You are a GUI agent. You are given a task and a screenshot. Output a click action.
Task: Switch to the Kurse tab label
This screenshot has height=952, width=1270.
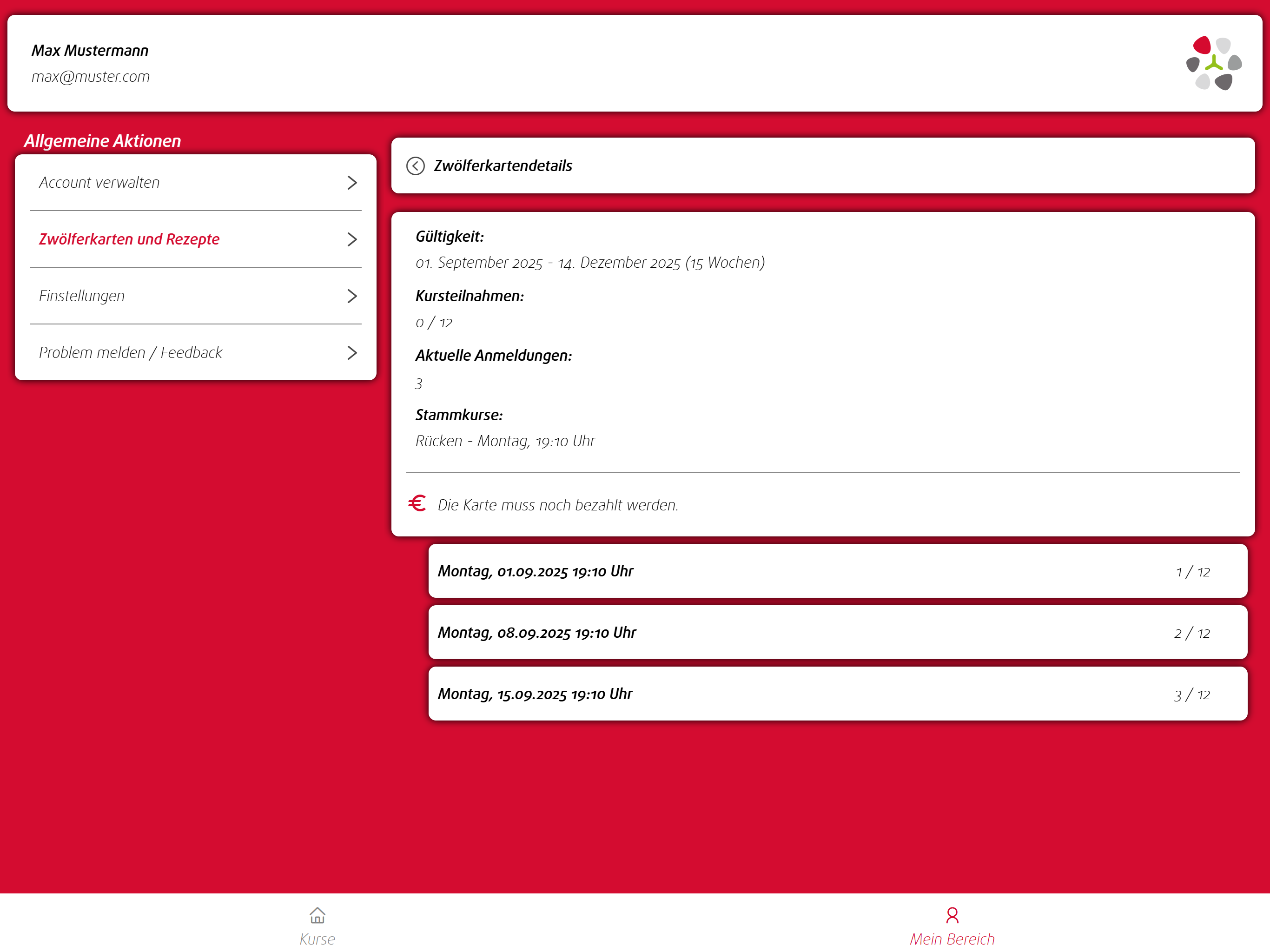click(317, 939)
